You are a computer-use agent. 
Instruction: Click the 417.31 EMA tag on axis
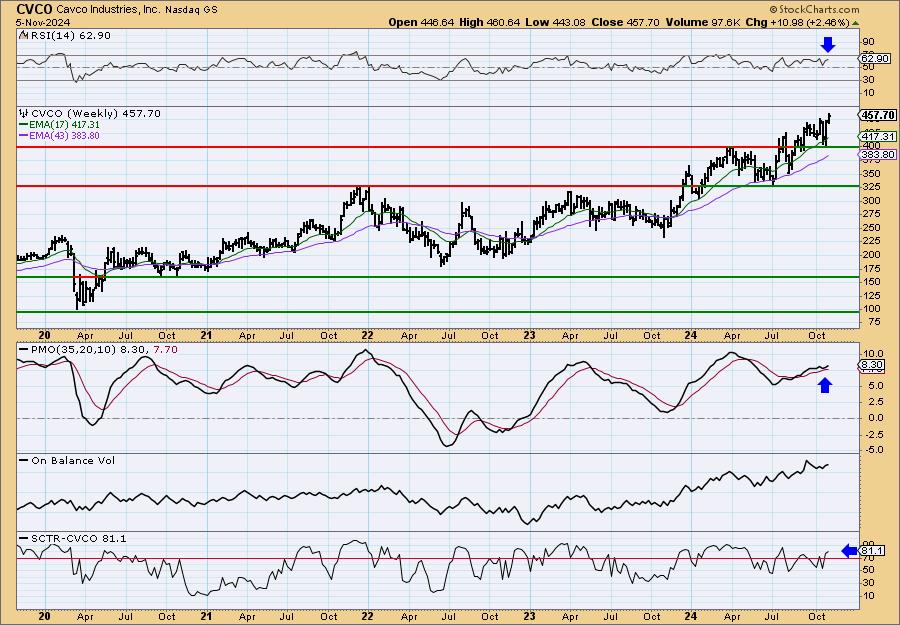878,137
